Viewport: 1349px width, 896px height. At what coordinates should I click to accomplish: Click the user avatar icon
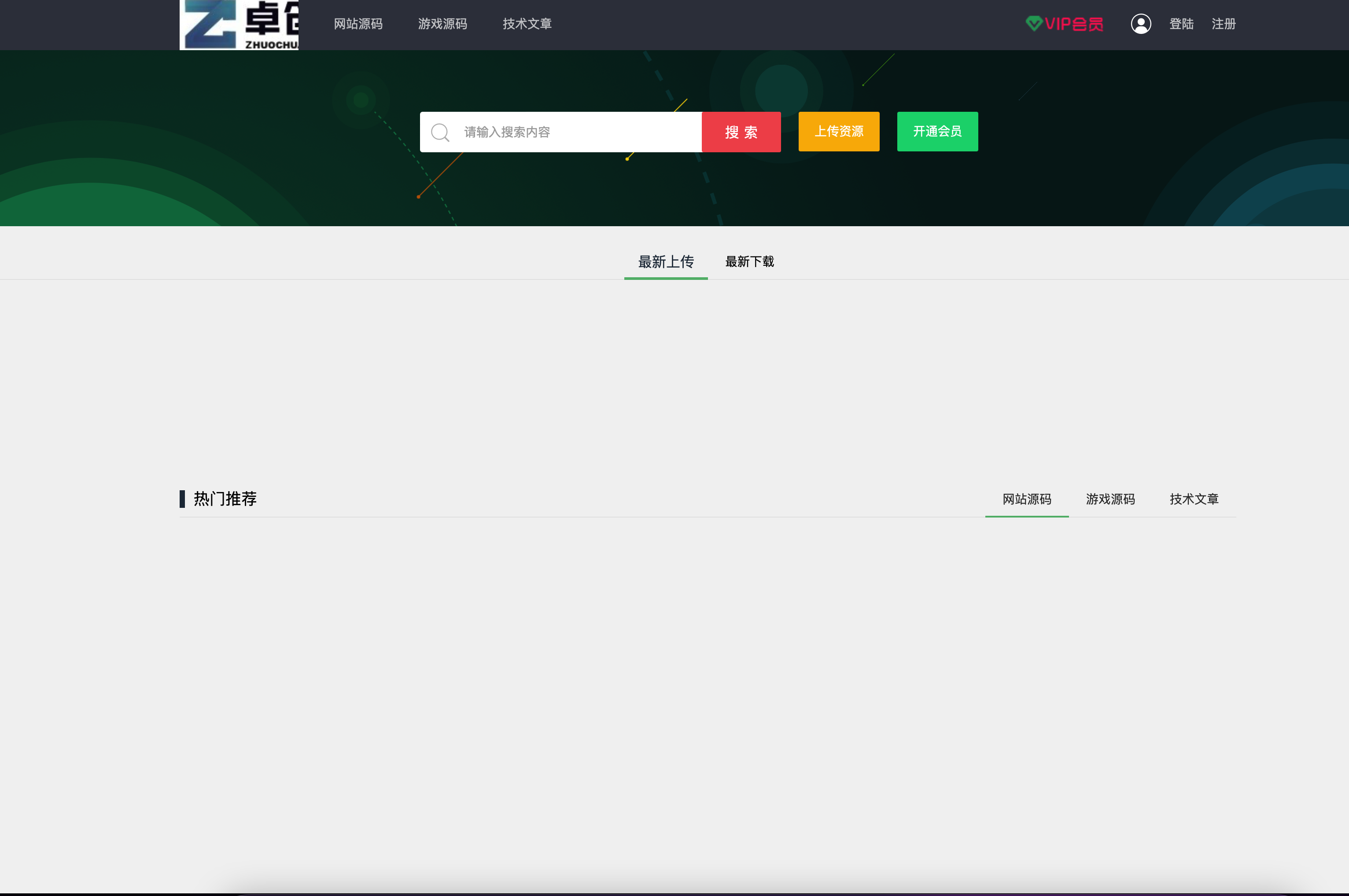(x=1141, y=24)
